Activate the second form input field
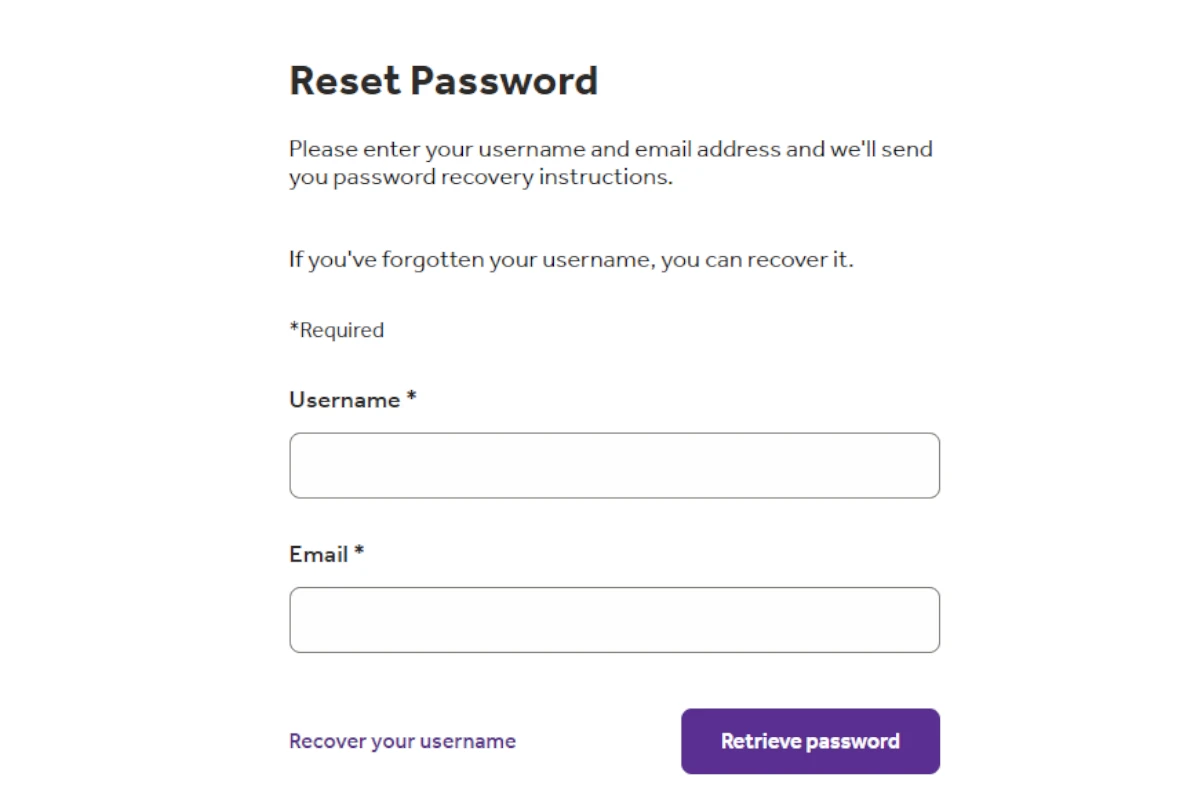 [x=613, y=620]
